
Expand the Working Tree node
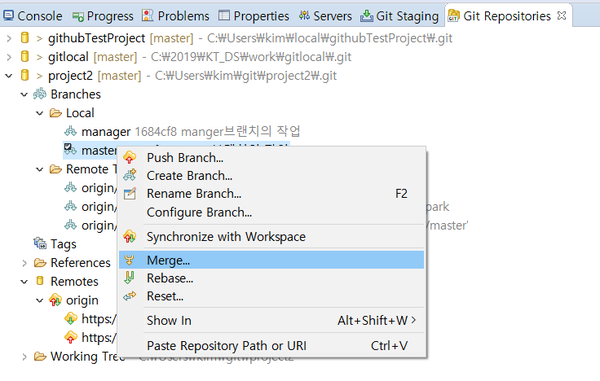[24, 357]
